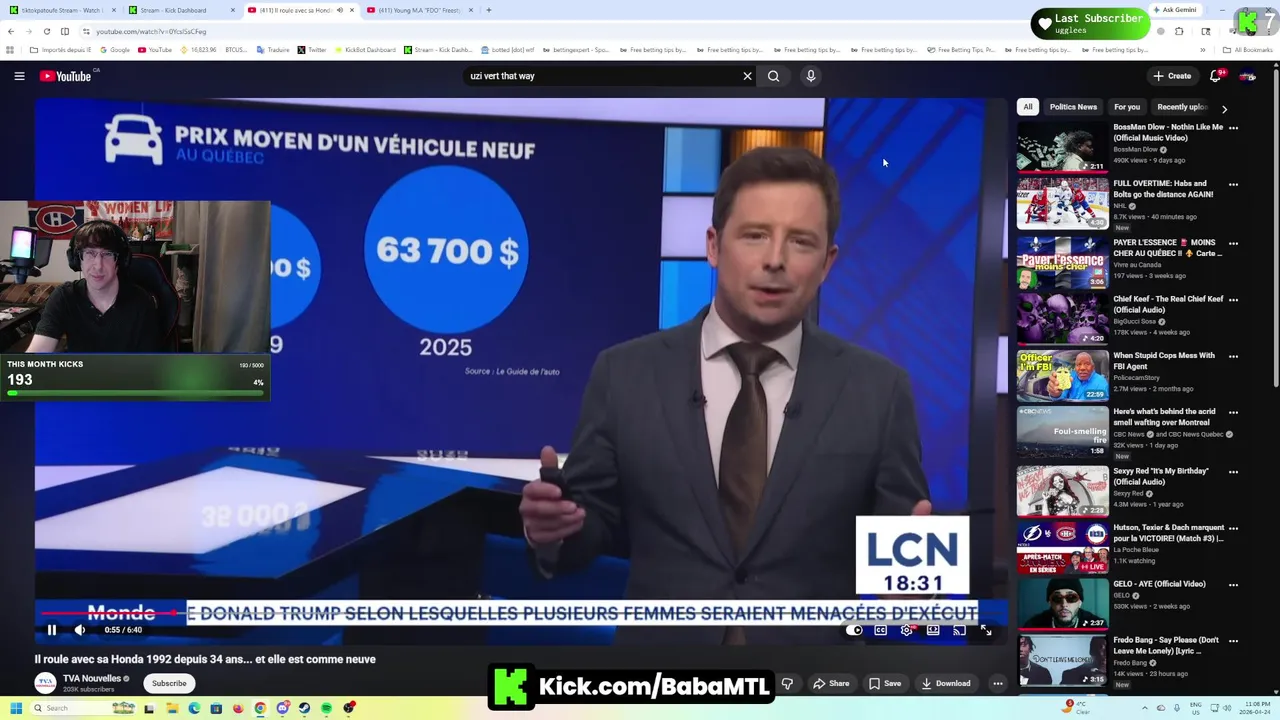This screenshot has height=720, width=1280.
Task: Go back in browser history
Action: click(x=11, y=31)
